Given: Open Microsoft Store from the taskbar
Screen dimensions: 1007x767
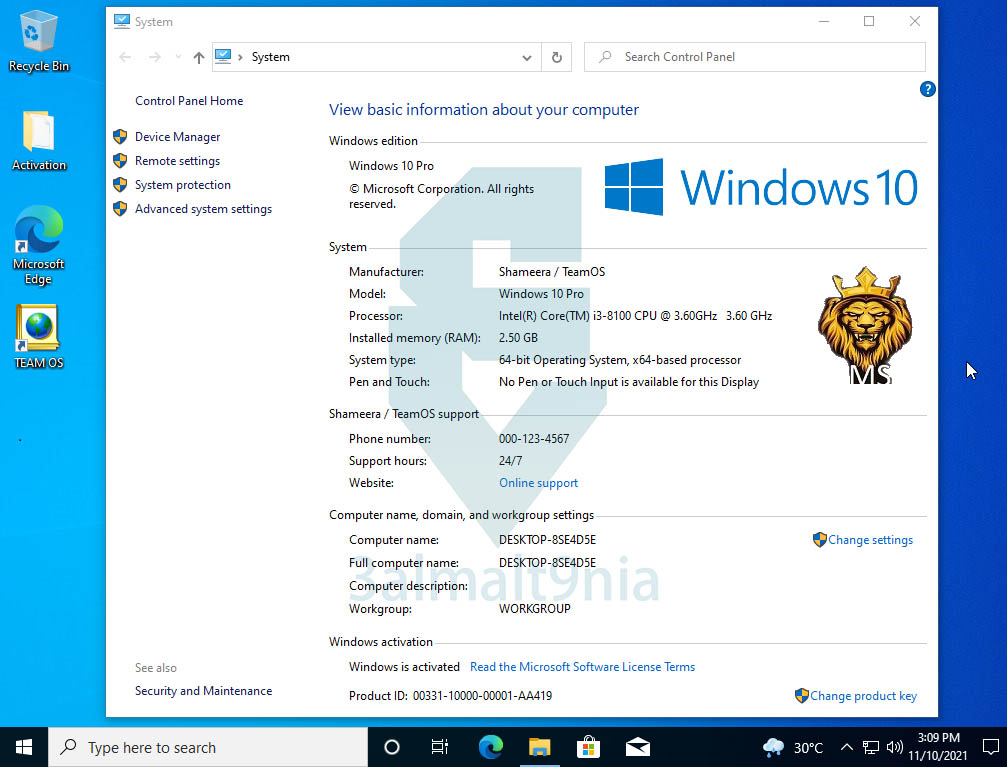Looking at the screenshot, I should [588, 747].
